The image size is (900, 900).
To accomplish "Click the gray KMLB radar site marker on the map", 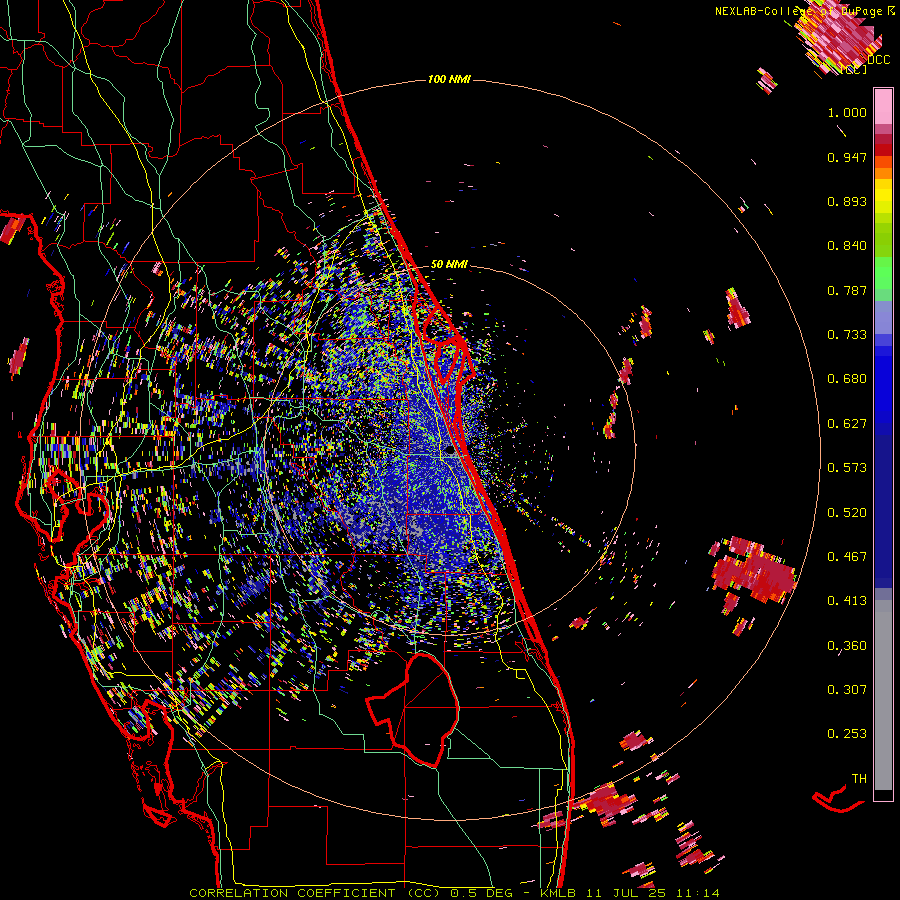I will [451, 452].
